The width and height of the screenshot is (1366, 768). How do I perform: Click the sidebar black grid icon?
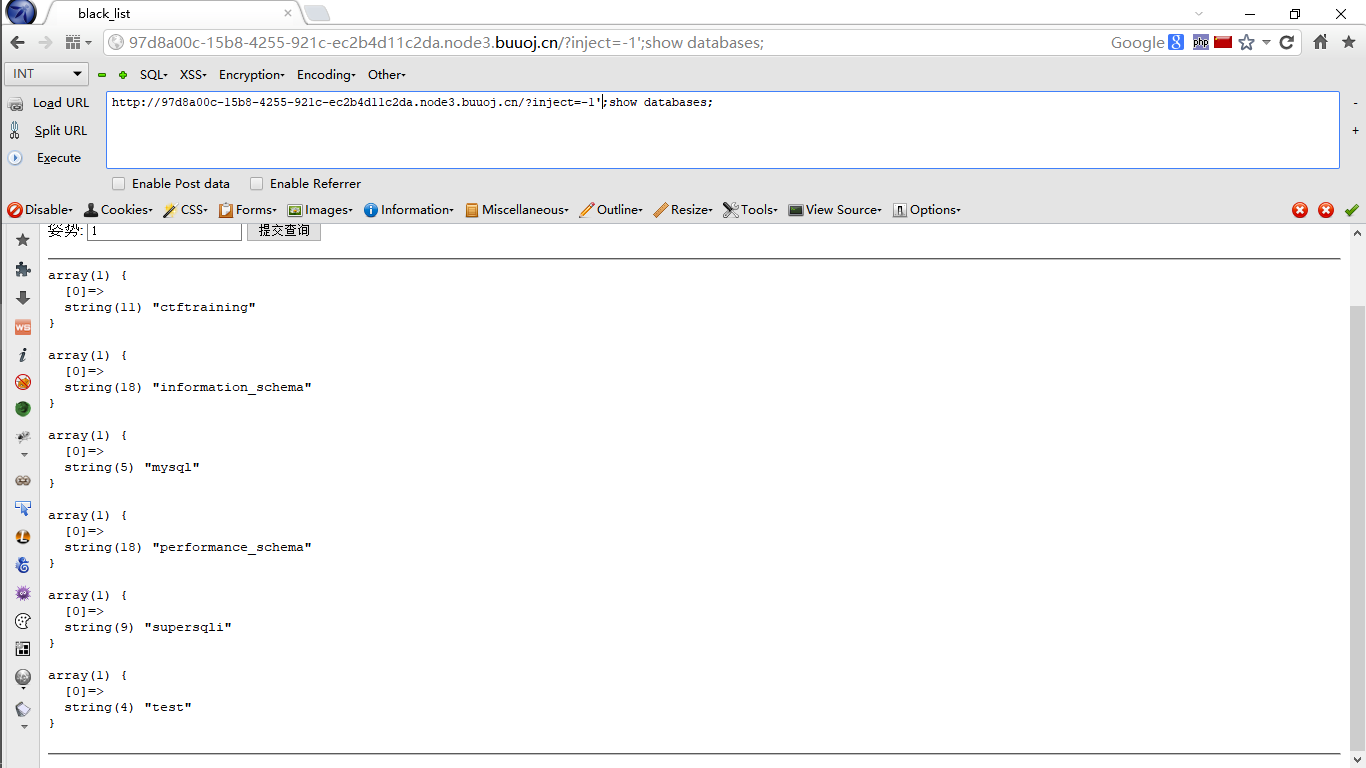23,649
